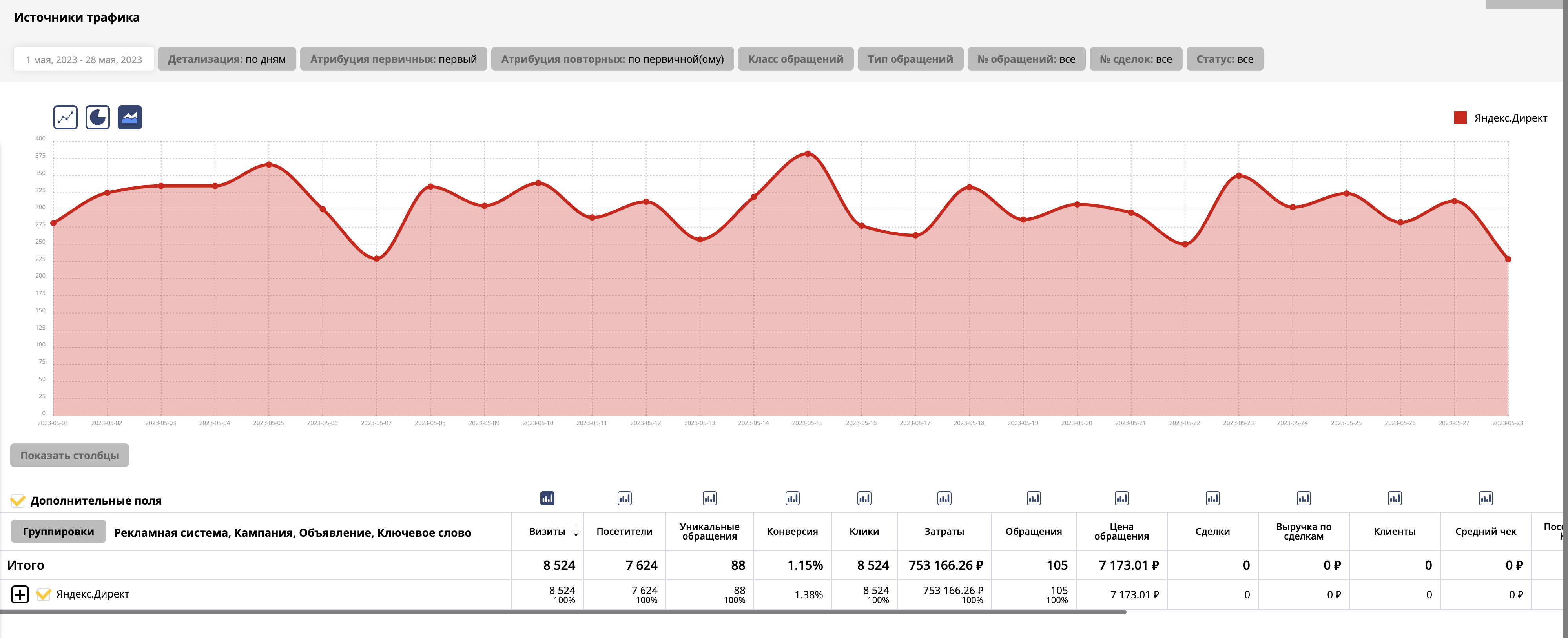Viewport: 1568px width, 638px height.
Task: Click Показать столбцы button
Action: pyautogui.click(x=69, y=456)
